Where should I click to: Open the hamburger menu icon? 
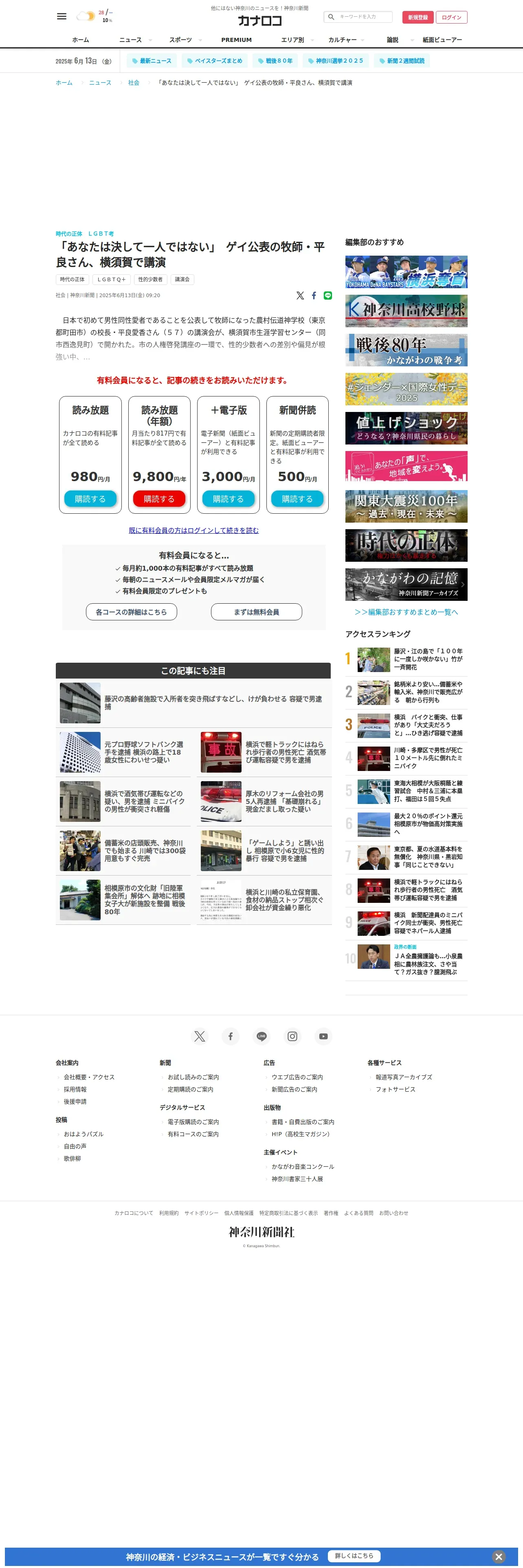62,16
